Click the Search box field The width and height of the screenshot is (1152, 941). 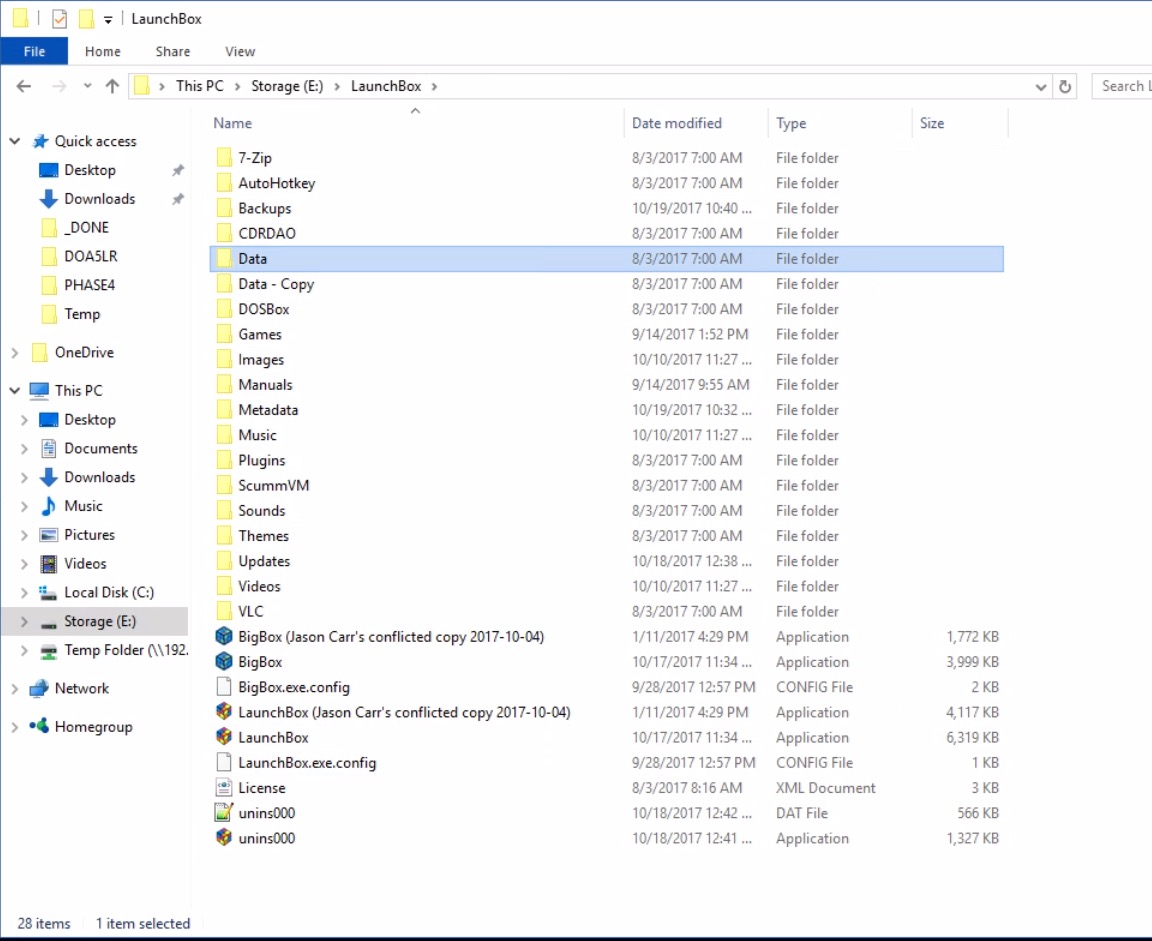1122,87
